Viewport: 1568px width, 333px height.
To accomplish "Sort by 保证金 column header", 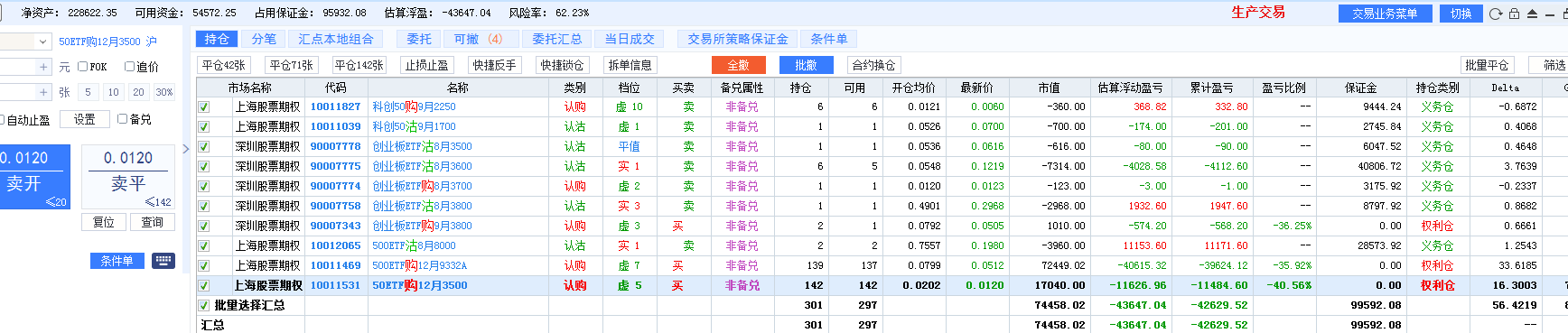I will 1360,88.
